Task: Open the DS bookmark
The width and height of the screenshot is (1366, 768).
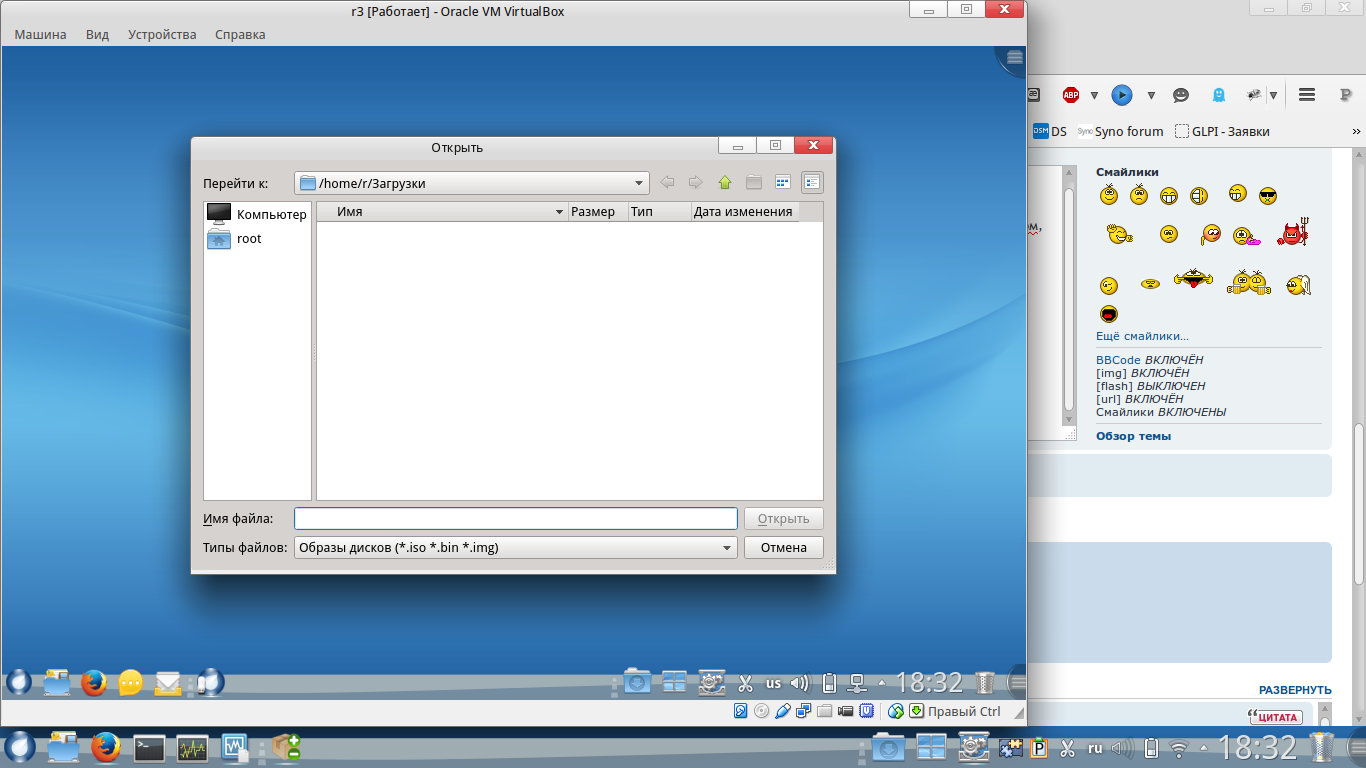Action: (x=1050, y=131)
